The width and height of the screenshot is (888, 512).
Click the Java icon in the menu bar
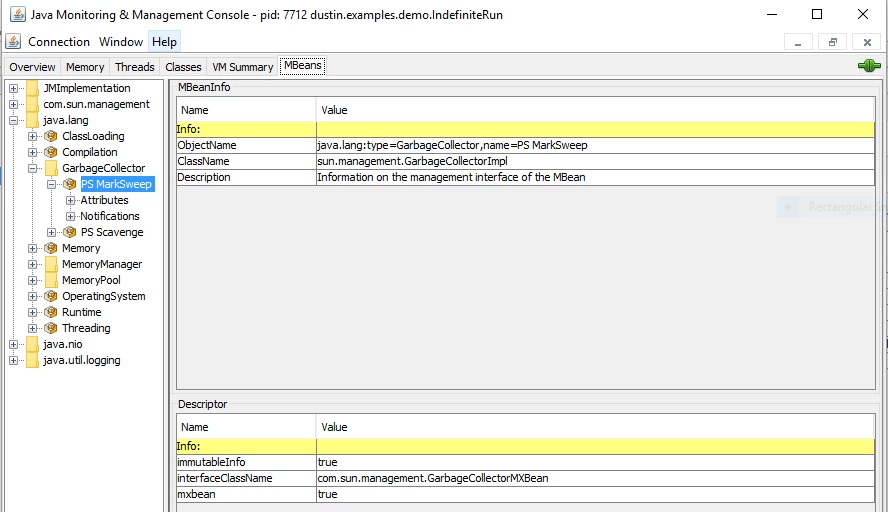(14, 41)
